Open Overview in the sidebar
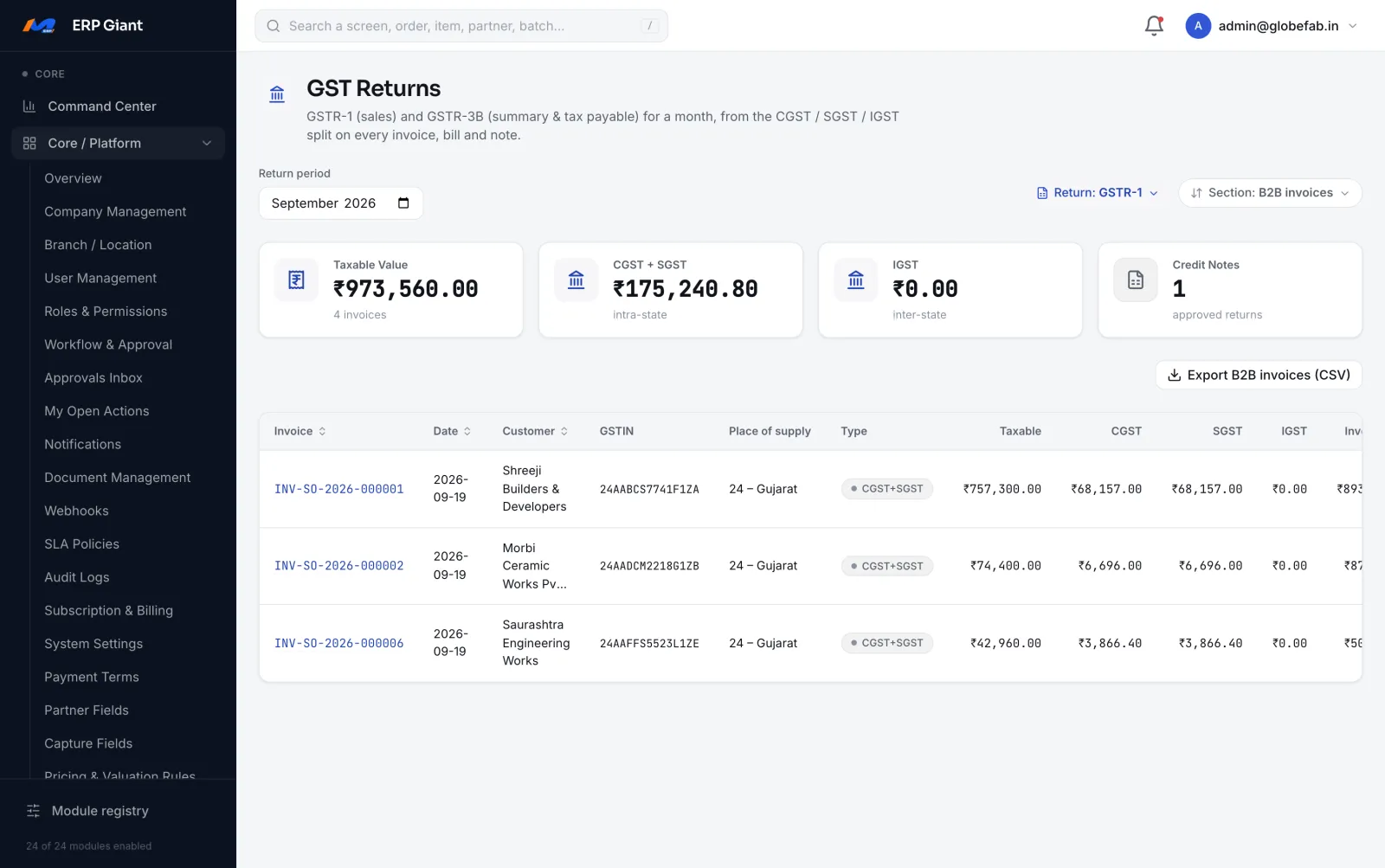 pyautogui.click(x=74, y=178)
